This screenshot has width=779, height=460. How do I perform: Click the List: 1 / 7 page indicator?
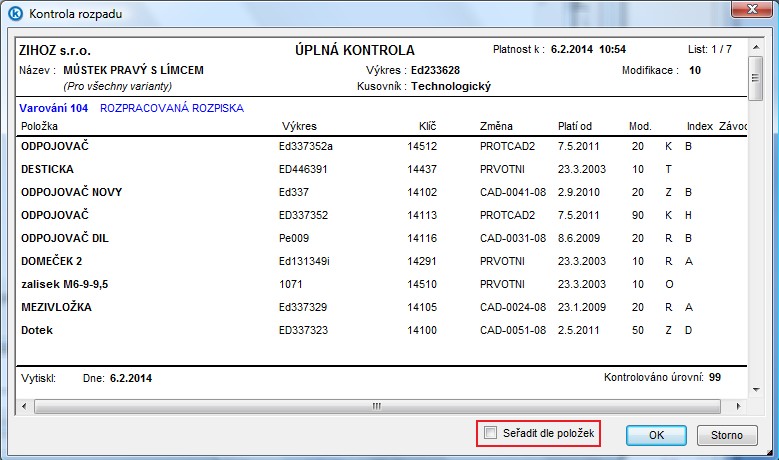pos(709,49)
